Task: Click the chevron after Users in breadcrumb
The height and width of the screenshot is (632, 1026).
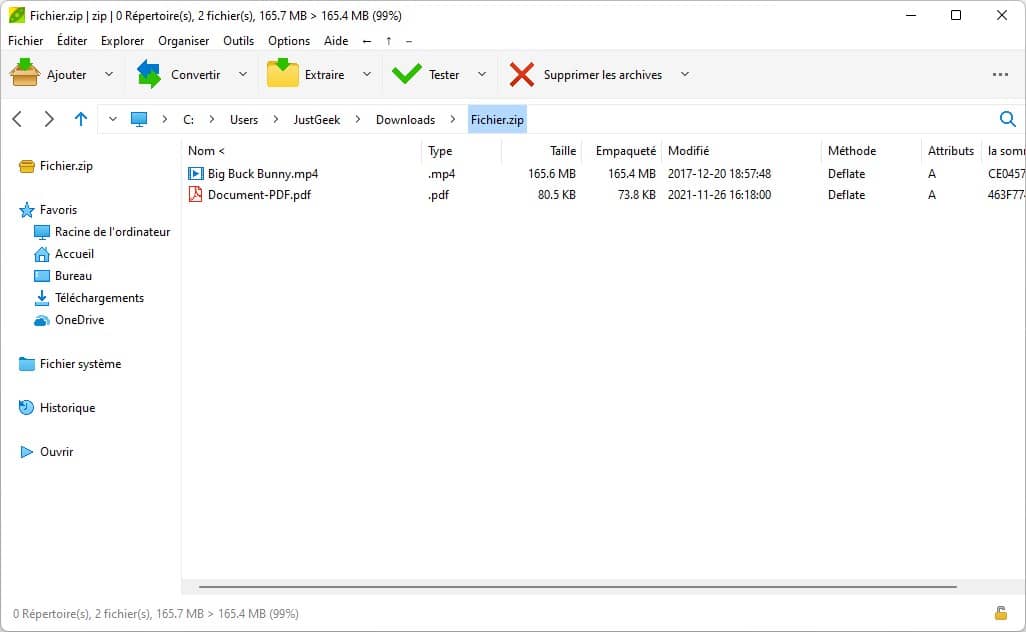Action: point(275,119)
